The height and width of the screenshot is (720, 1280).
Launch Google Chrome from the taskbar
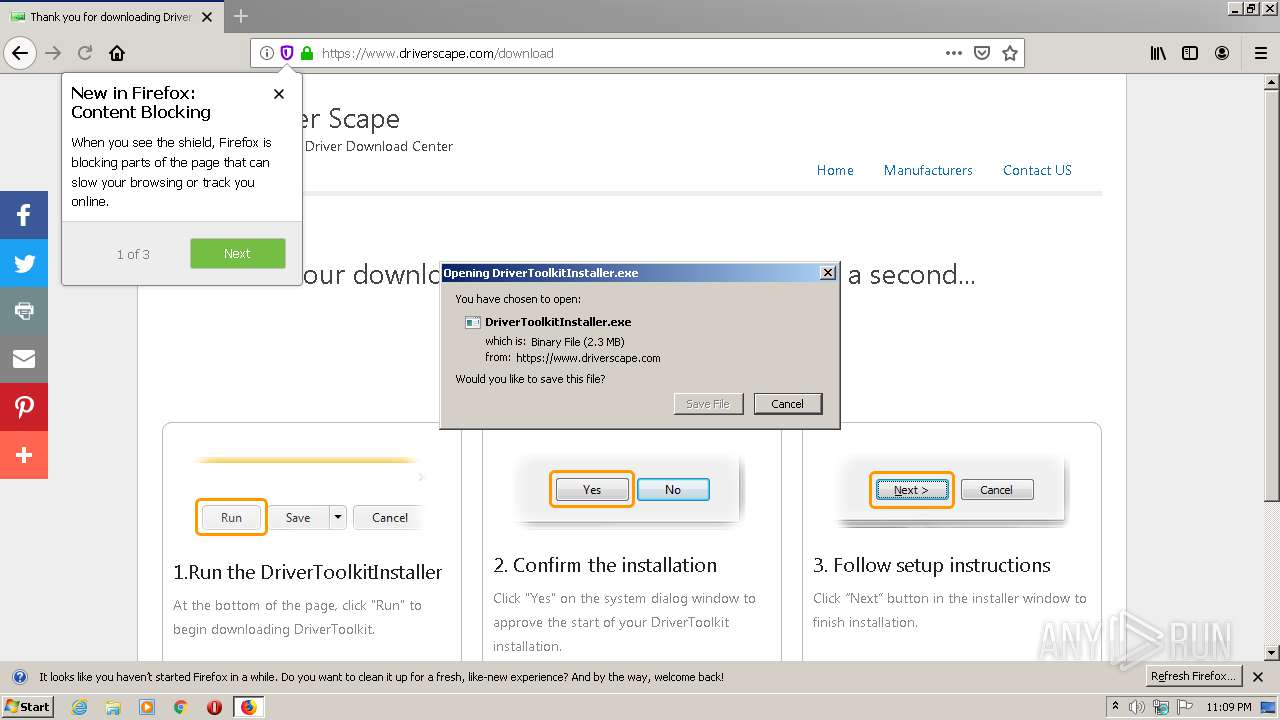click(181, 707)
